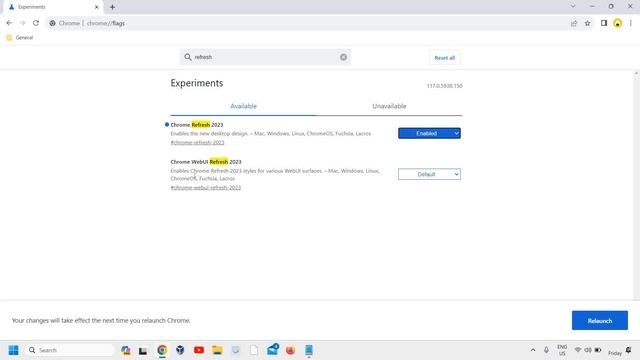The height and width of the screenshot is (360, 640).
Task: Click the Relaunch button
Action: [600, 320]
